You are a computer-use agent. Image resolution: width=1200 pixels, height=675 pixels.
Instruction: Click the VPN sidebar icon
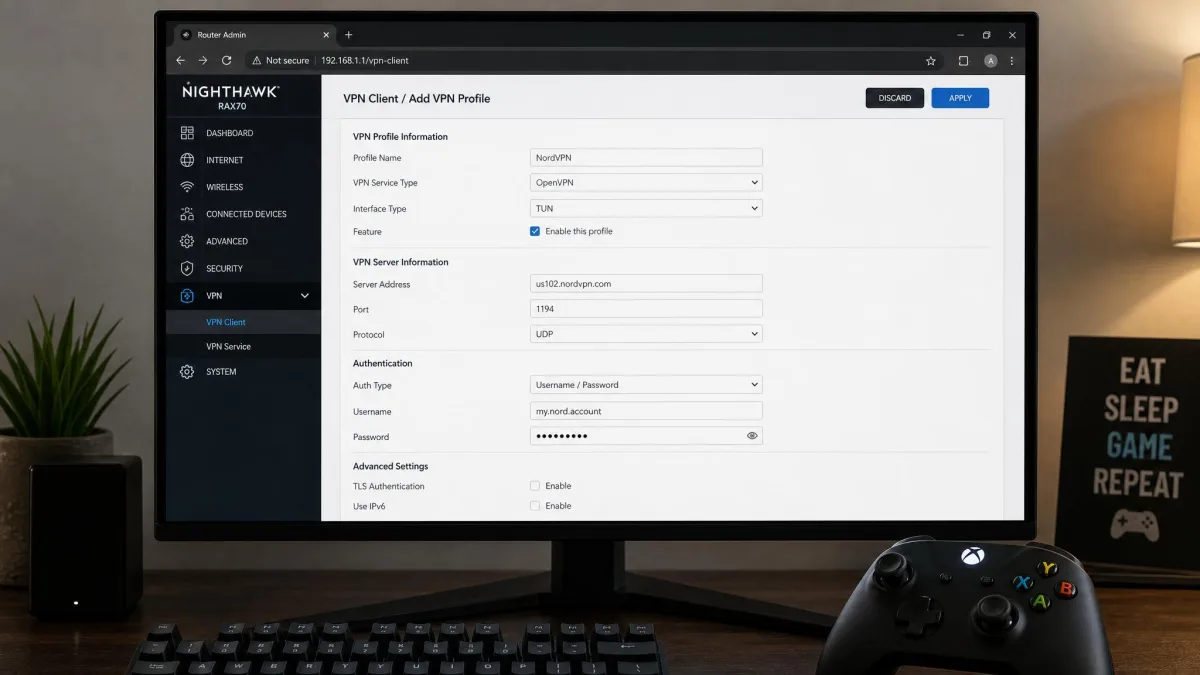(187, 296)
